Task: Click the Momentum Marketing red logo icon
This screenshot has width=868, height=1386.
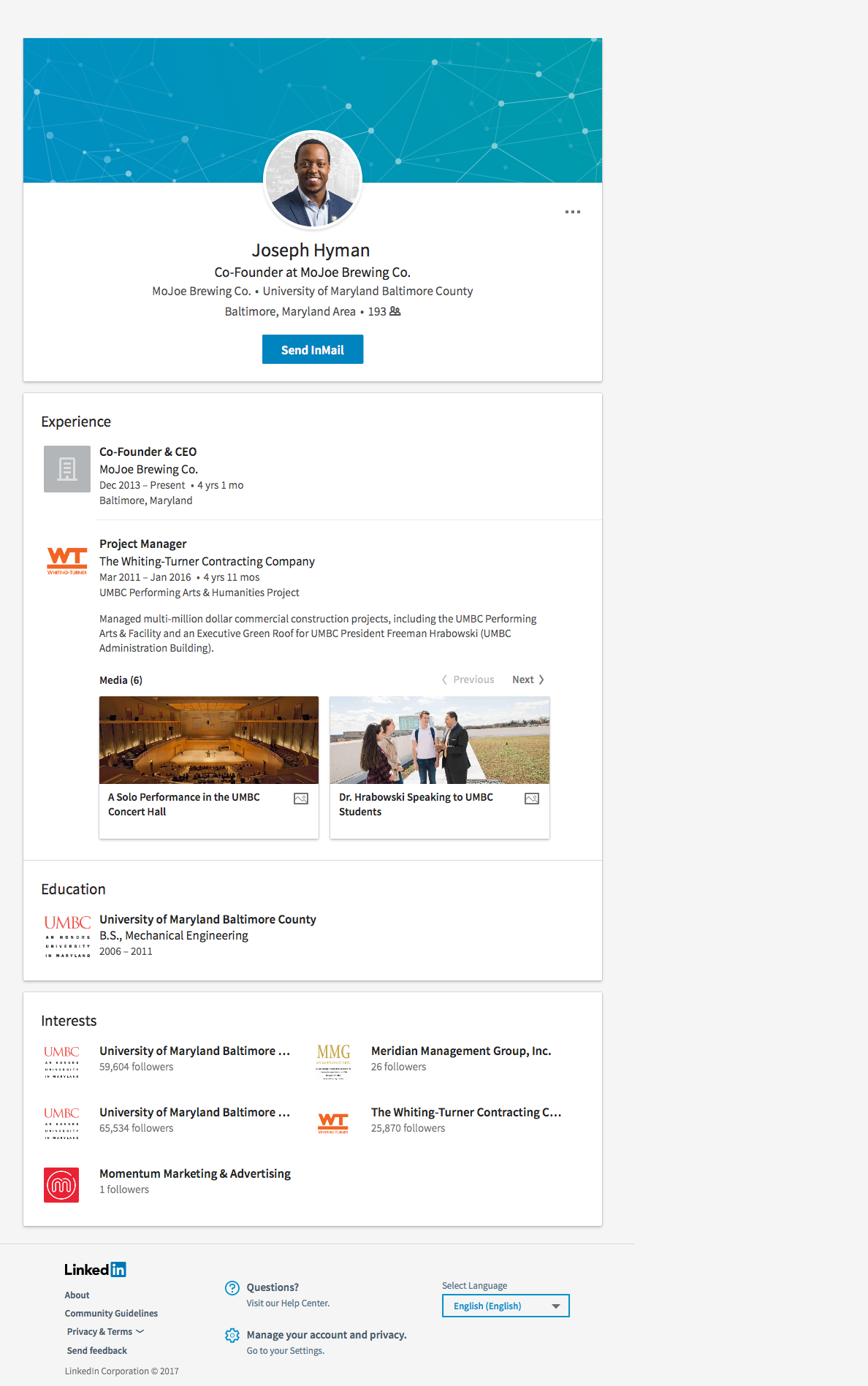Action: 61,1185
